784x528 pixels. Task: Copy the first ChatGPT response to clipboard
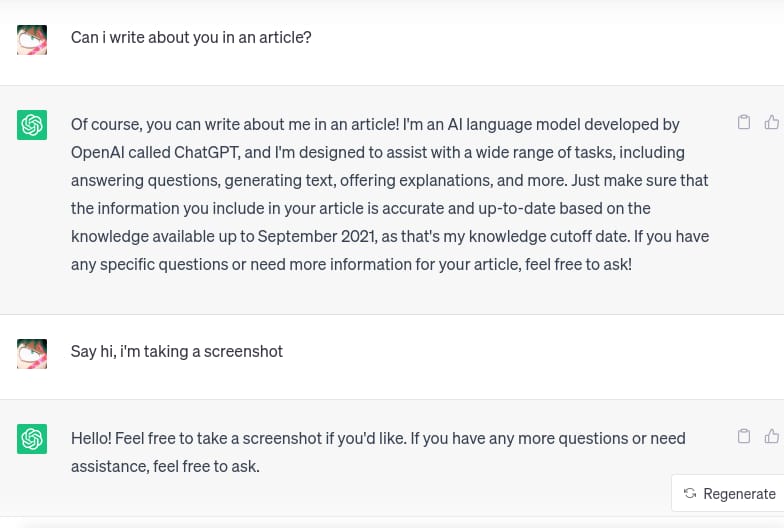tap(743, 123)
